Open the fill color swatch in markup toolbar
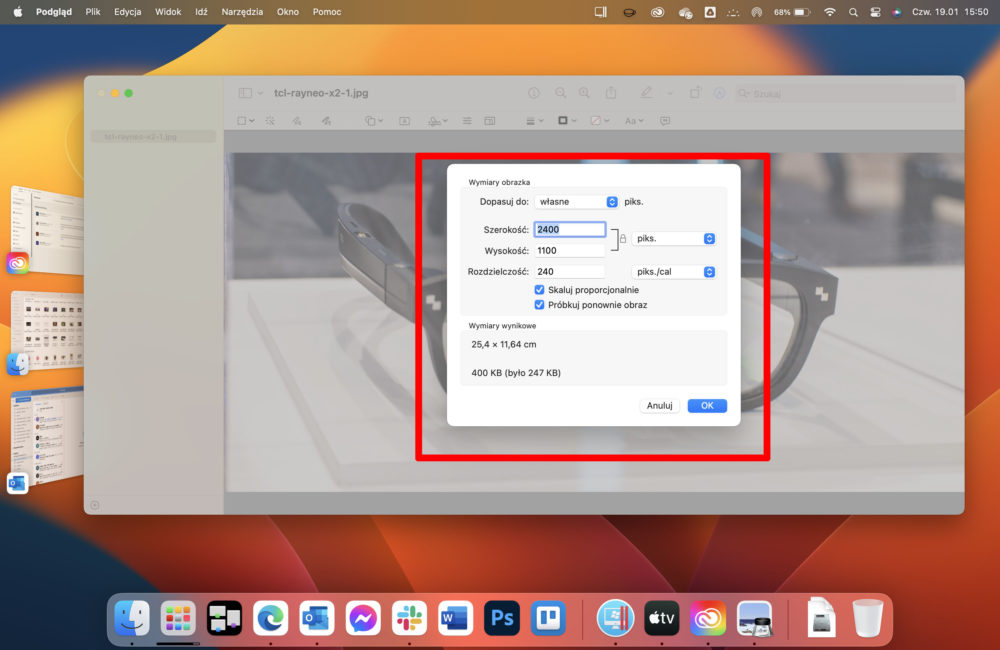 [599, 121]
